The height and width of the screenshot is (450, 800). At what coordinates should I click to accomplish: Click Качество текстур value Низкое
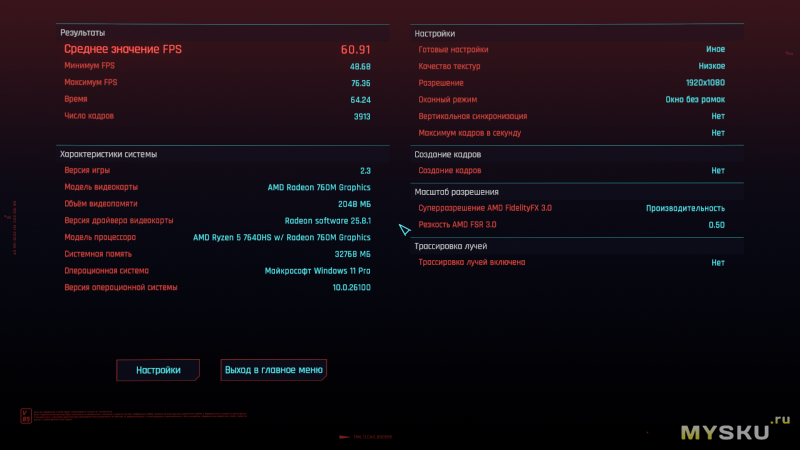click(x=712, y=66)
